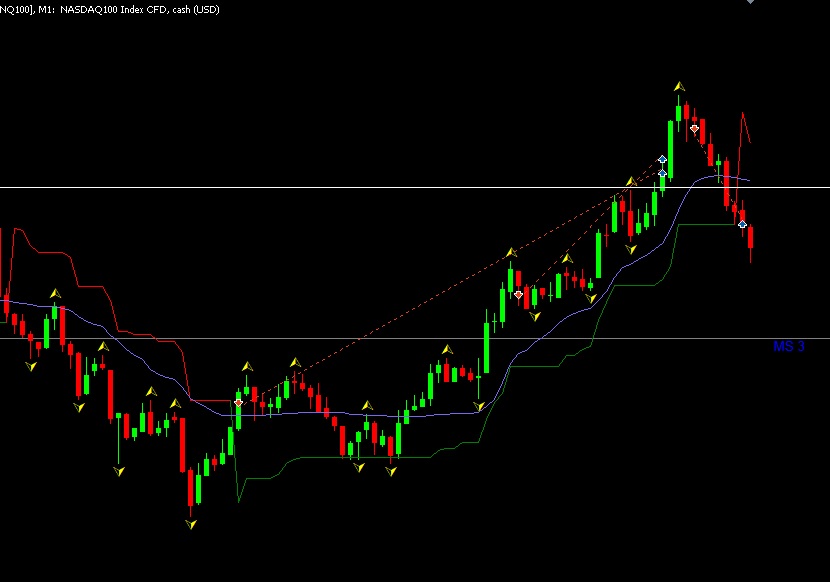Viewport: 830px width, 582px height.
Task: Click the down fractal arrow below the lowest candle
Action: point(191,524)
